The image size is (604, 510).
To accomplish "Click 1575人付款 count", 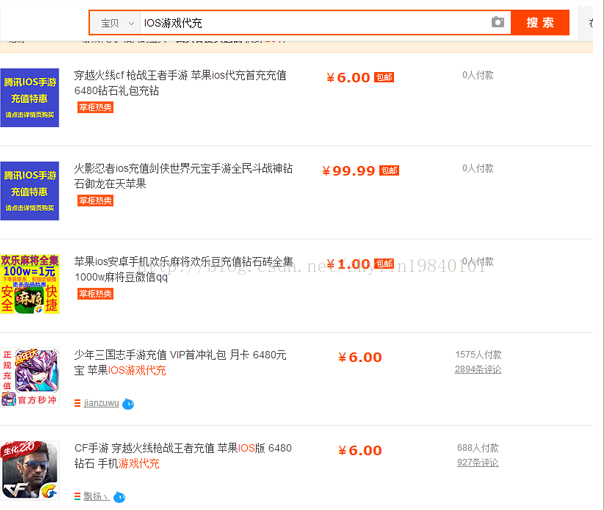I will tap(478, 354).
